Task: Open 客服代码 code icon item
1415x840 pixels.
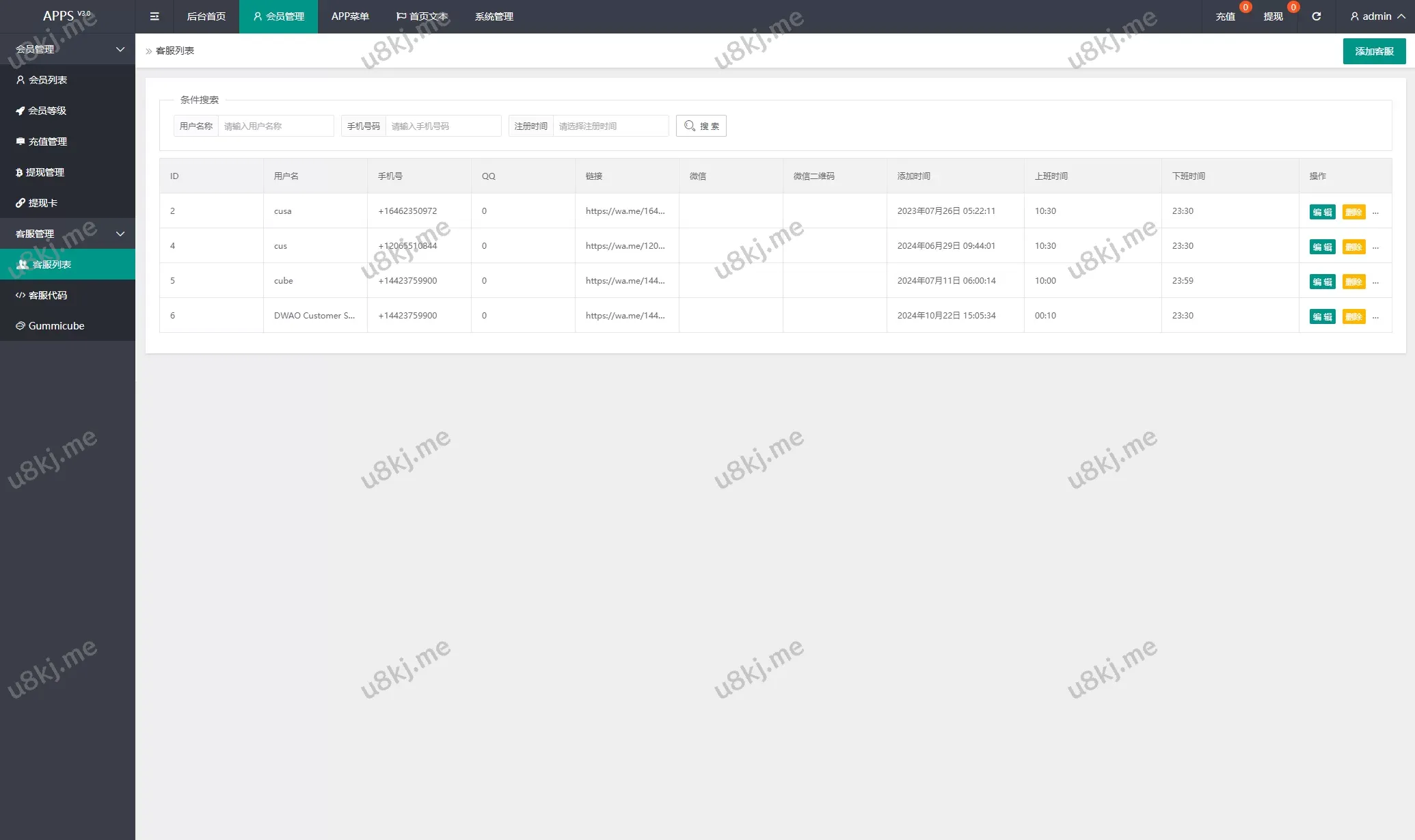Action: (48, 295)
